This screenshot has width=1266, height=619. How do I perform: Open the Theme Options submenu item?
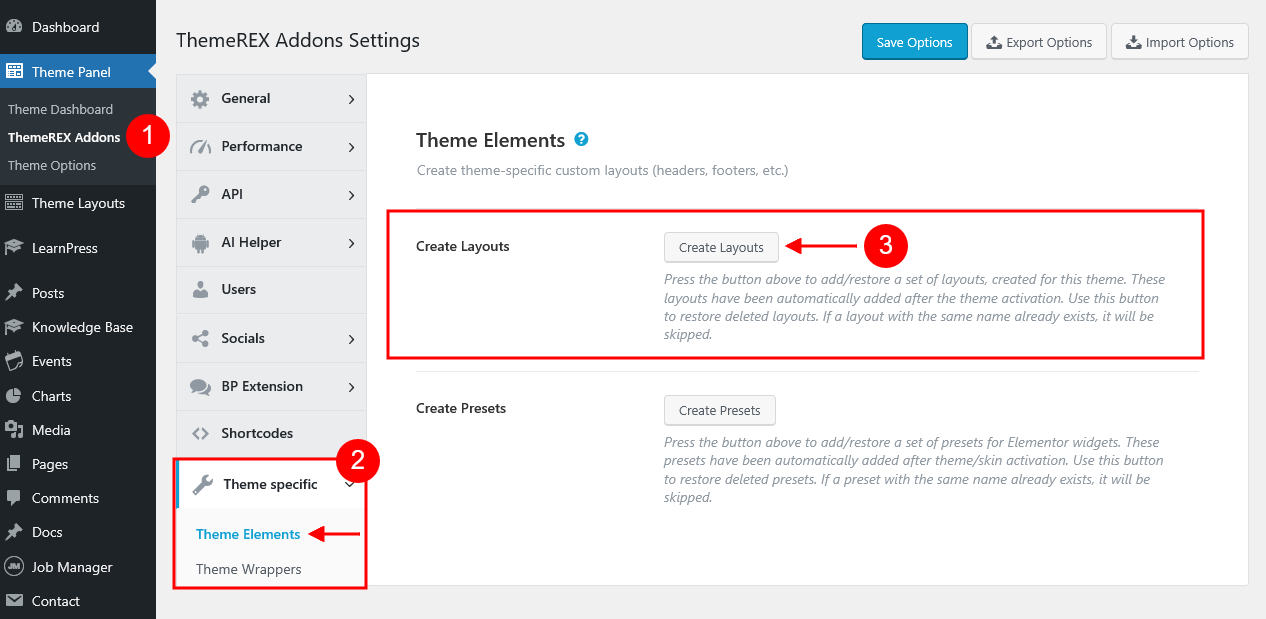tap(52, 165)
